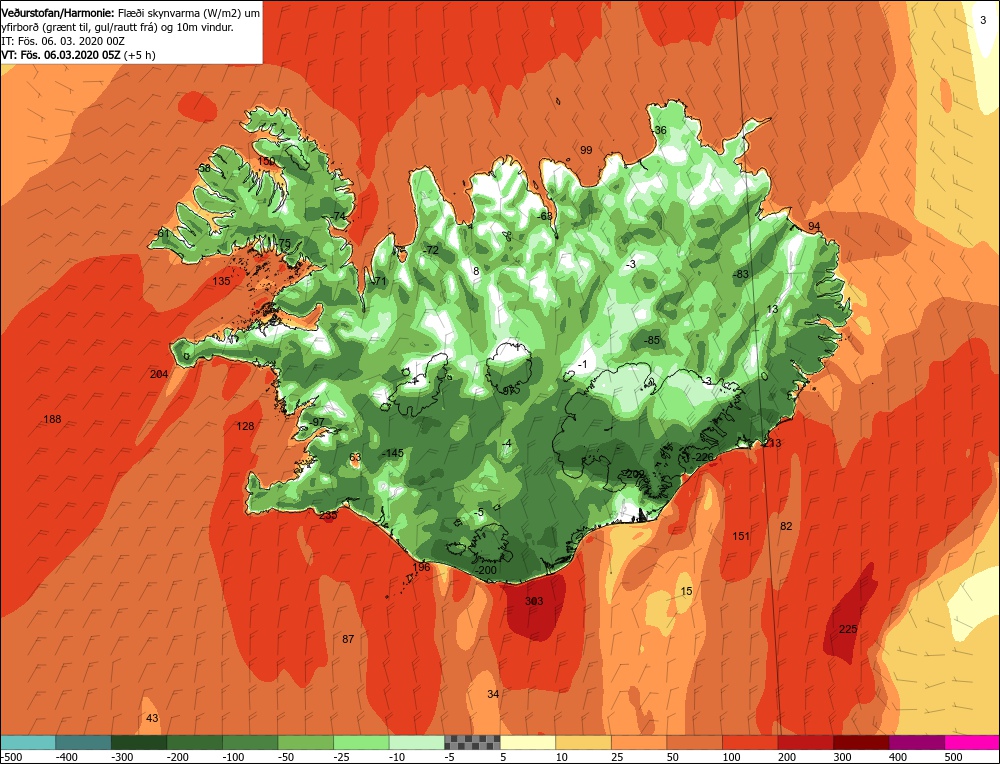Click the map value 235 on the southwest coast
The height and width of the screenshot is (764, 1000).
[x=328, y=515]
